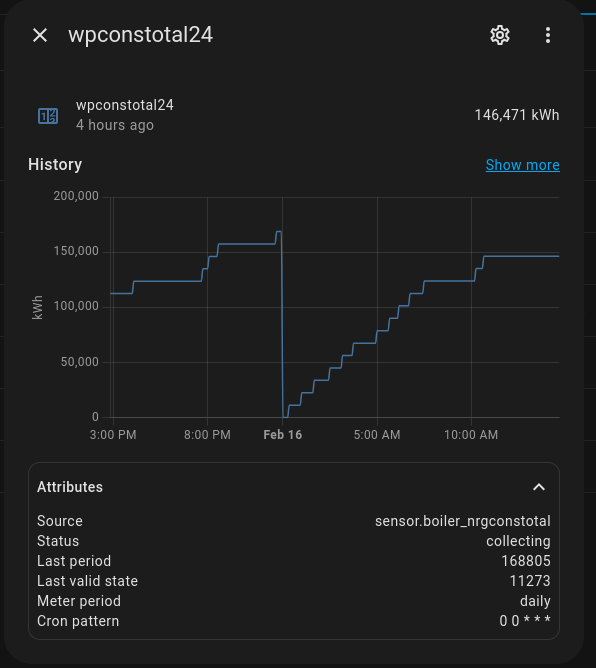Open entity settings gear
Image resolution: width=596 pixels, height=668 pixels.
[x=500, y=35]
